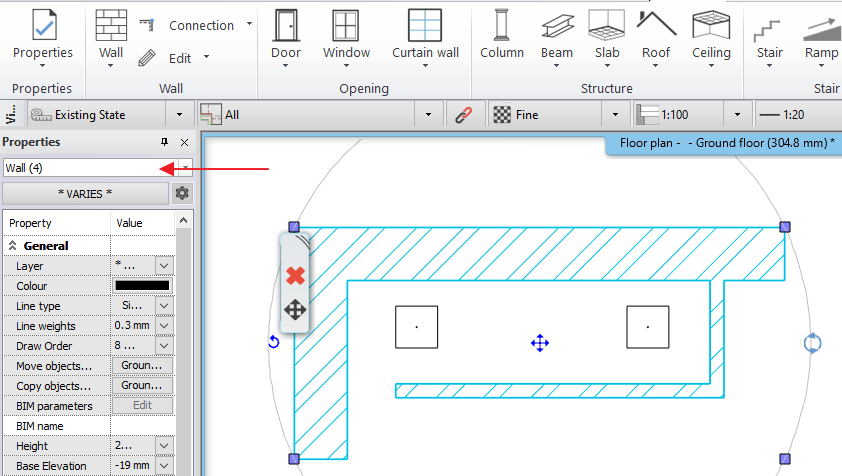Click the blue move handle in center
The width and height of the screenshot is (842, 476).
click(x=540, y=343)
